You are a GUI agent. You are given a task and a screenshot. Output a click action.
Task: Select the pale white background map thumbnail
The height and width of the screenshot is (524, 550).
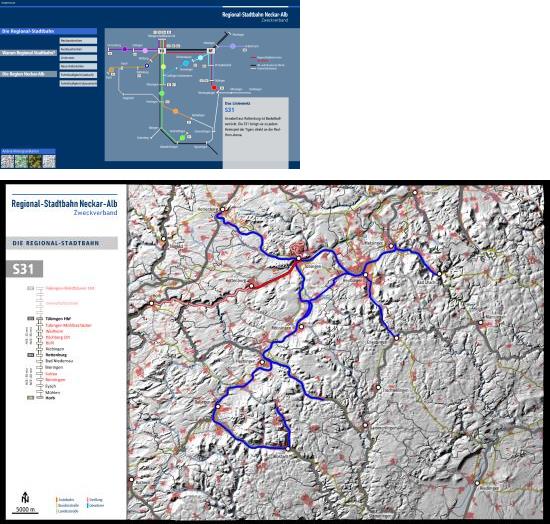click(x=49, y=161)
